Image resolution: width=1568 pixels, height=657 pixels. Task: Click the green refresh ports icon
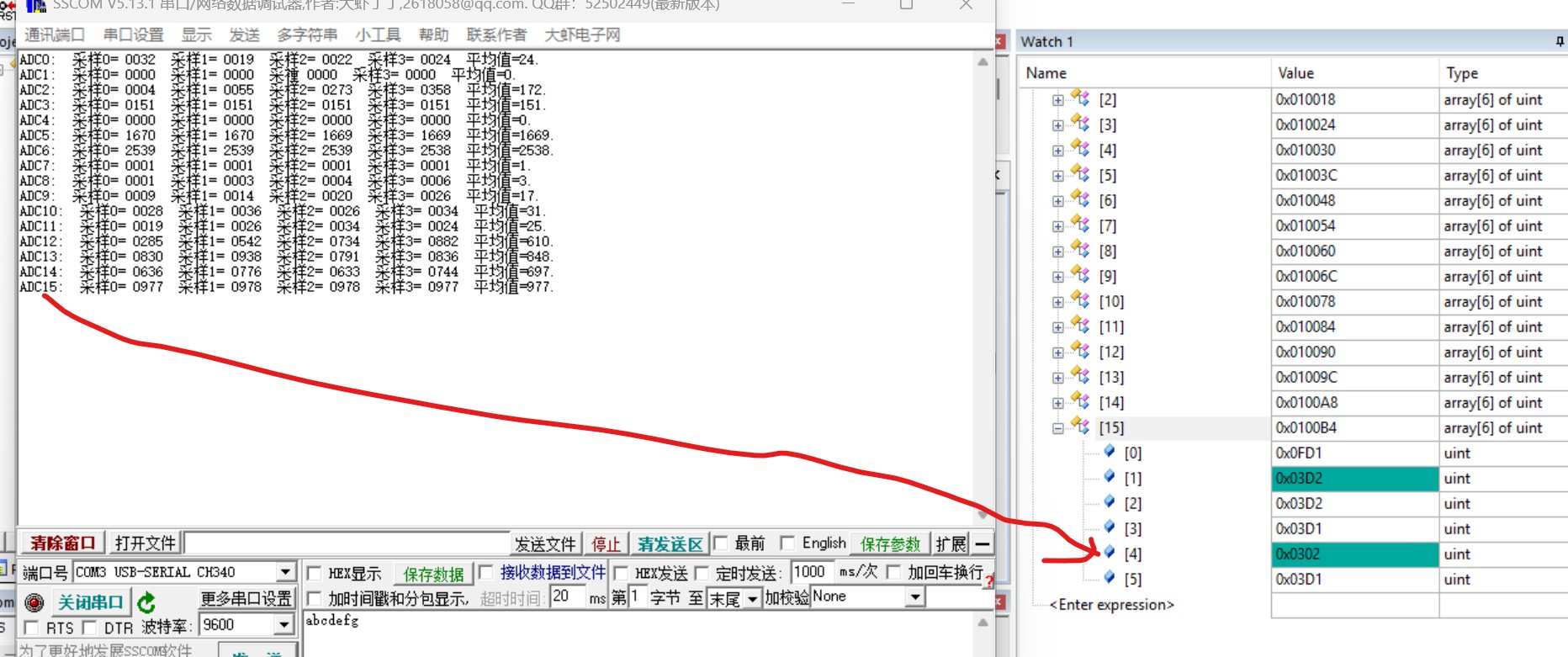click(x=146, y=602)
